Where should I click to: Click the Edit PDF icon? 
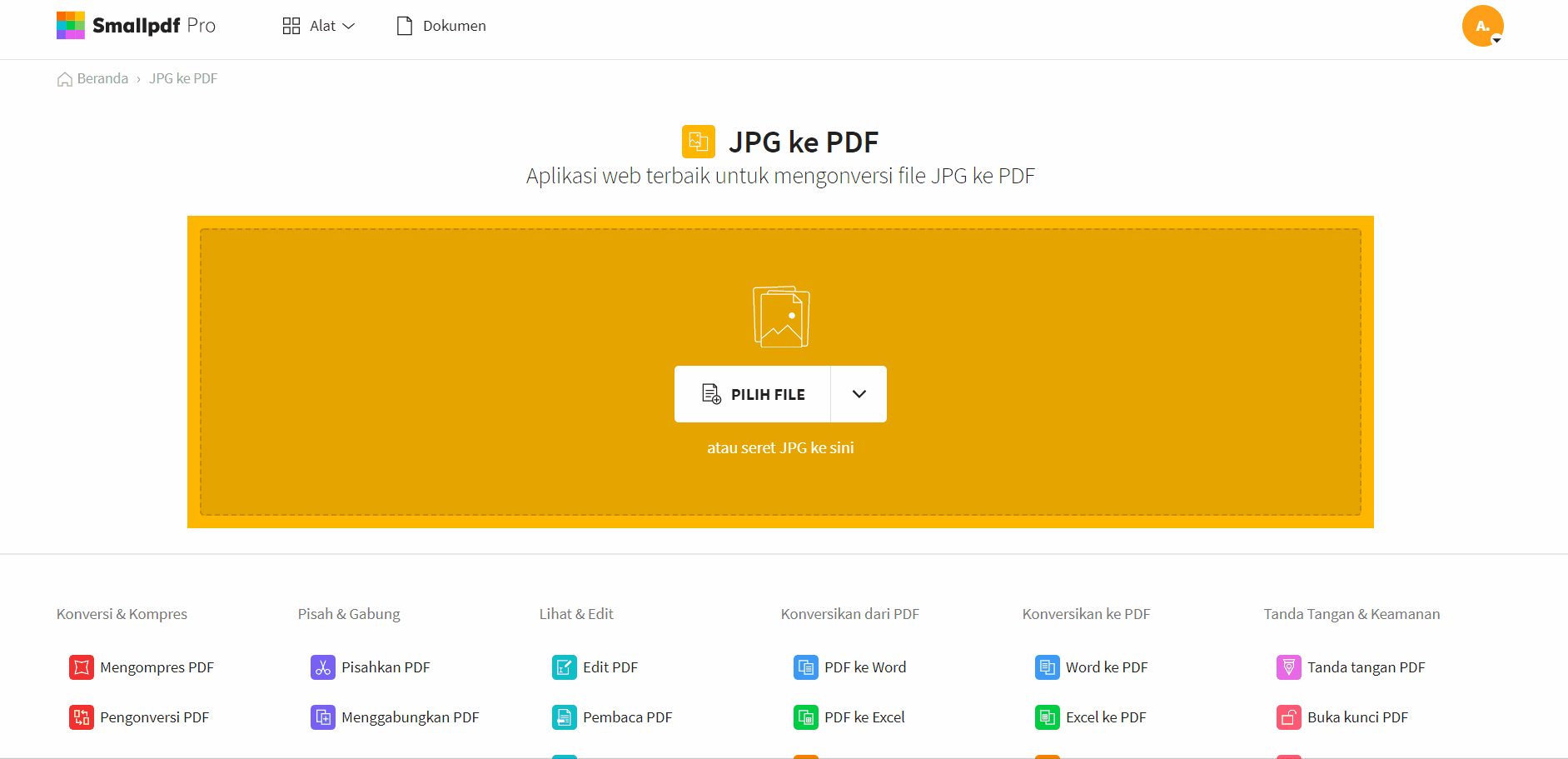point(565,667)
